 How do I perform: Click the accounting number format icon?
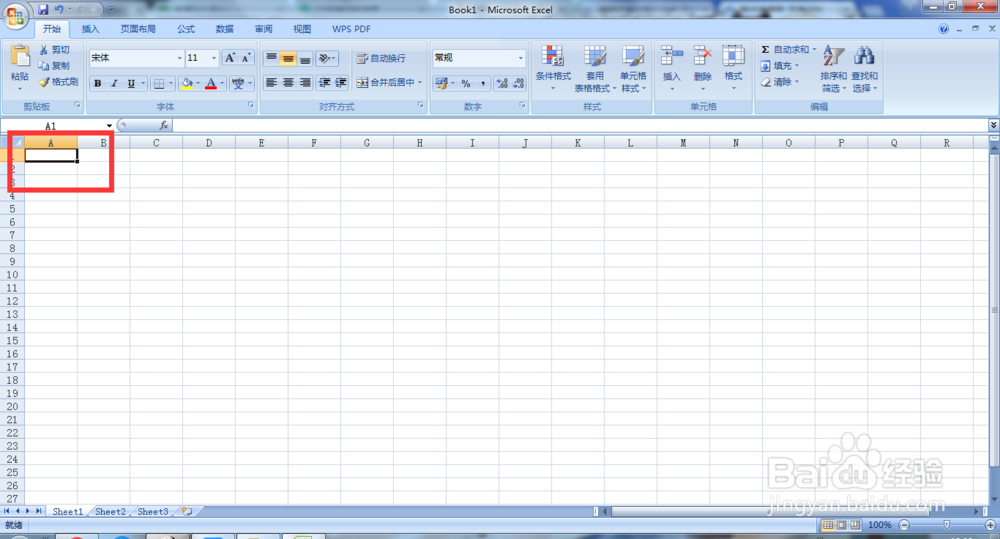coord(441,83)
